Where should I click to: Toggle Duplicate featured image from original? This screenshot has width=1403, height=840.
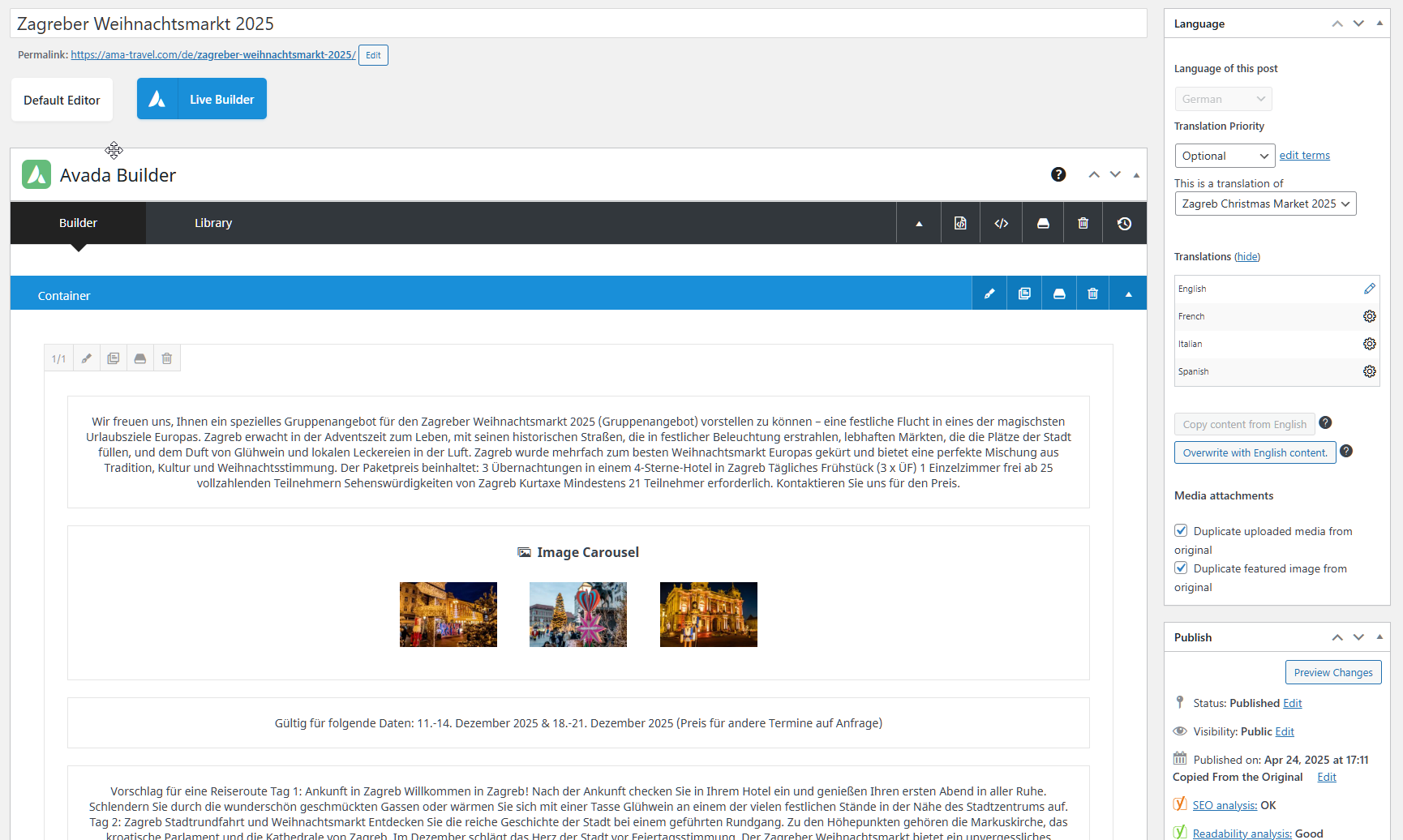tap(1181, 568)
